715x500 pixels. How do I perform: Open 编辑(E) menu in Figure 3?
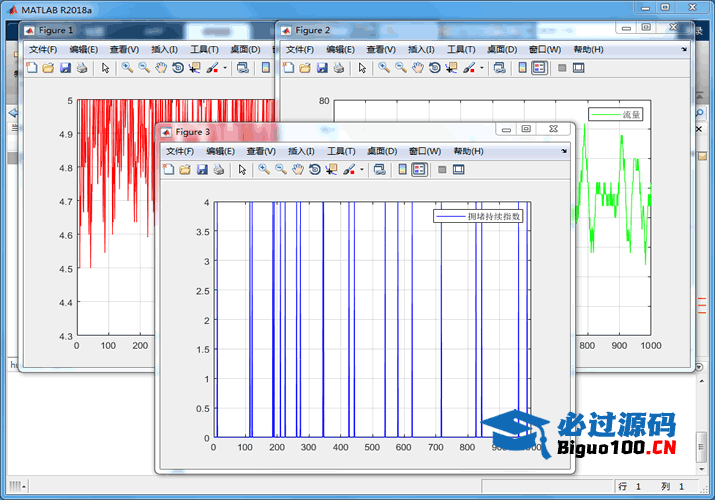(x=220, y=151)
